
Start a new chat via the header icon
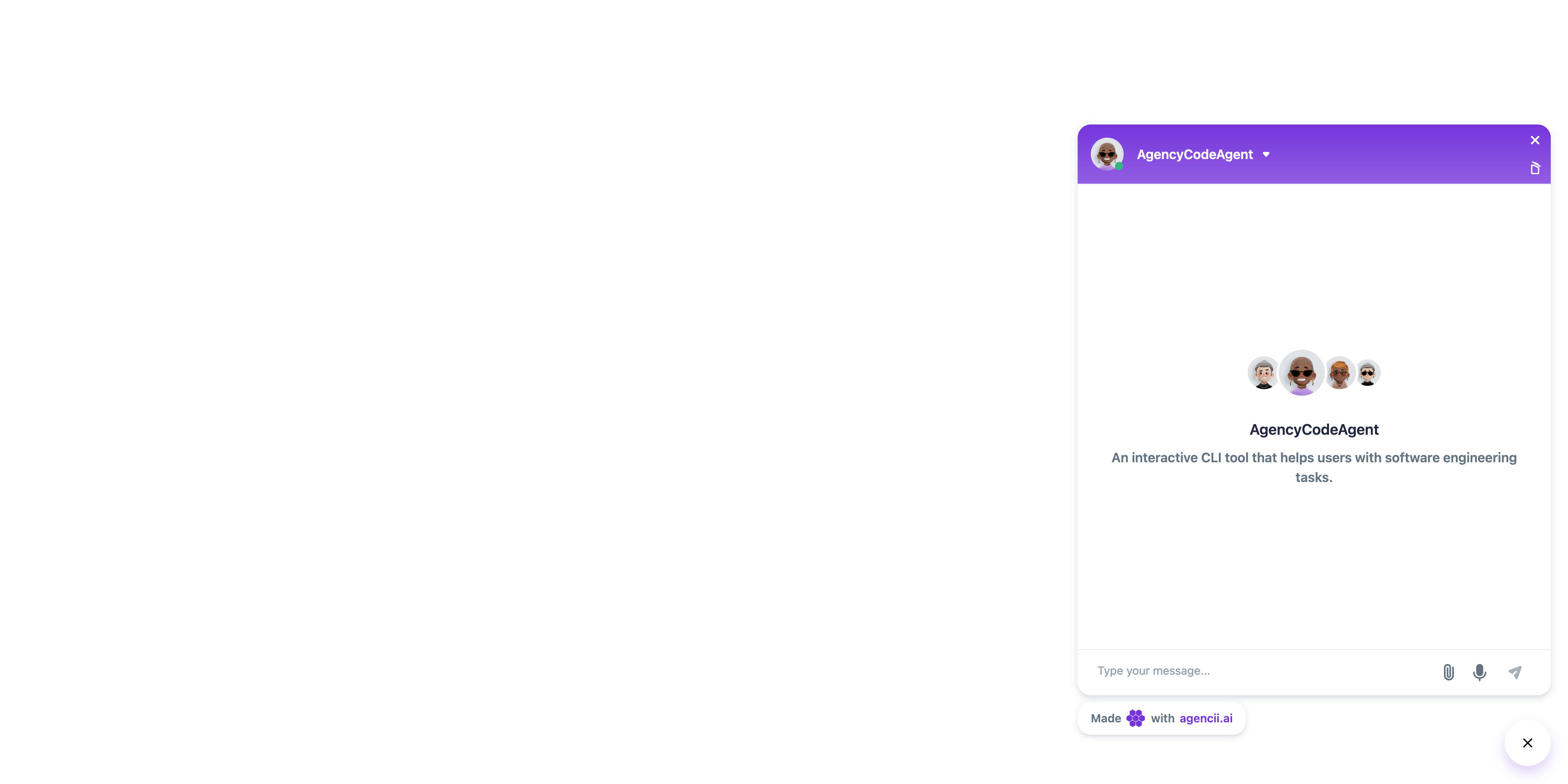pyautogui.click(x=1535, y=168)
